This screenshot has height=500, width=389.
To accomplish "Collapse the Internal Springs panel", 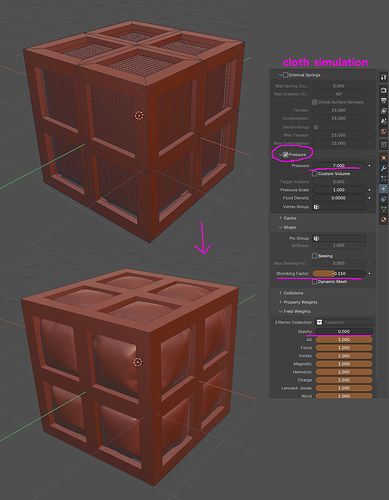I will pyautogui.click(x=280, y=75).
